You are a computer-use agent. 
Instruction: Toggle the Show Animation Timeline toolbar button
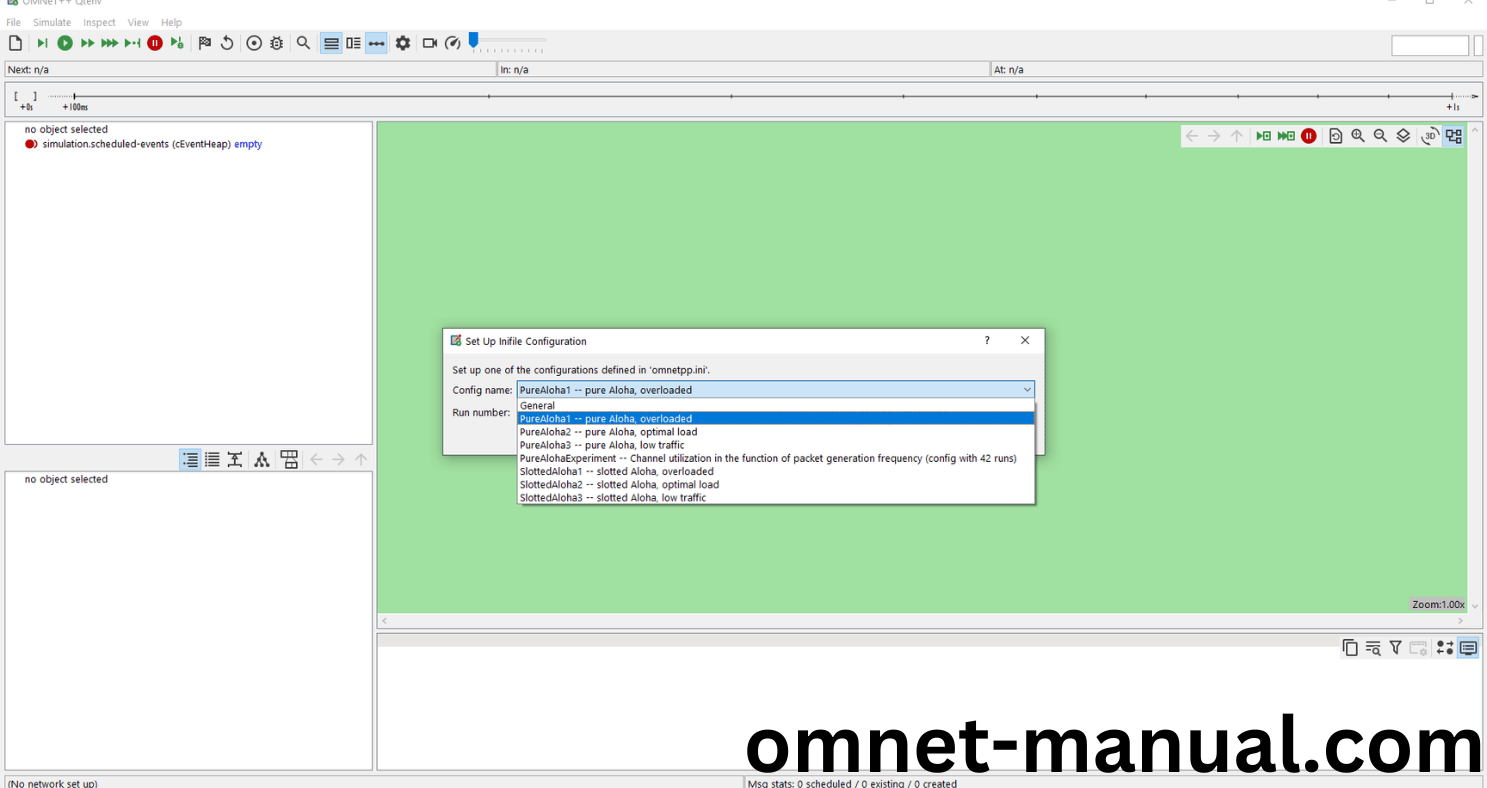[x=376, y=43]
